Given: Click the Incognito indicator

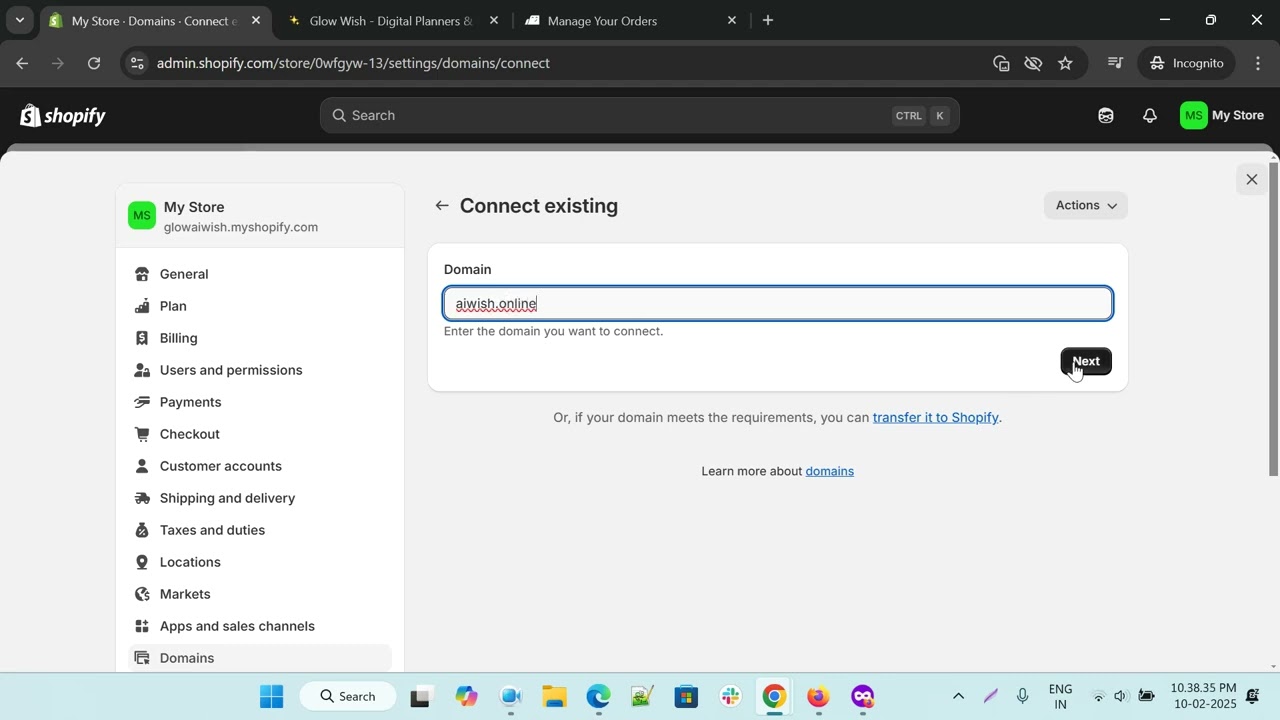Looking at the screenshot, I should [1186, 63].
